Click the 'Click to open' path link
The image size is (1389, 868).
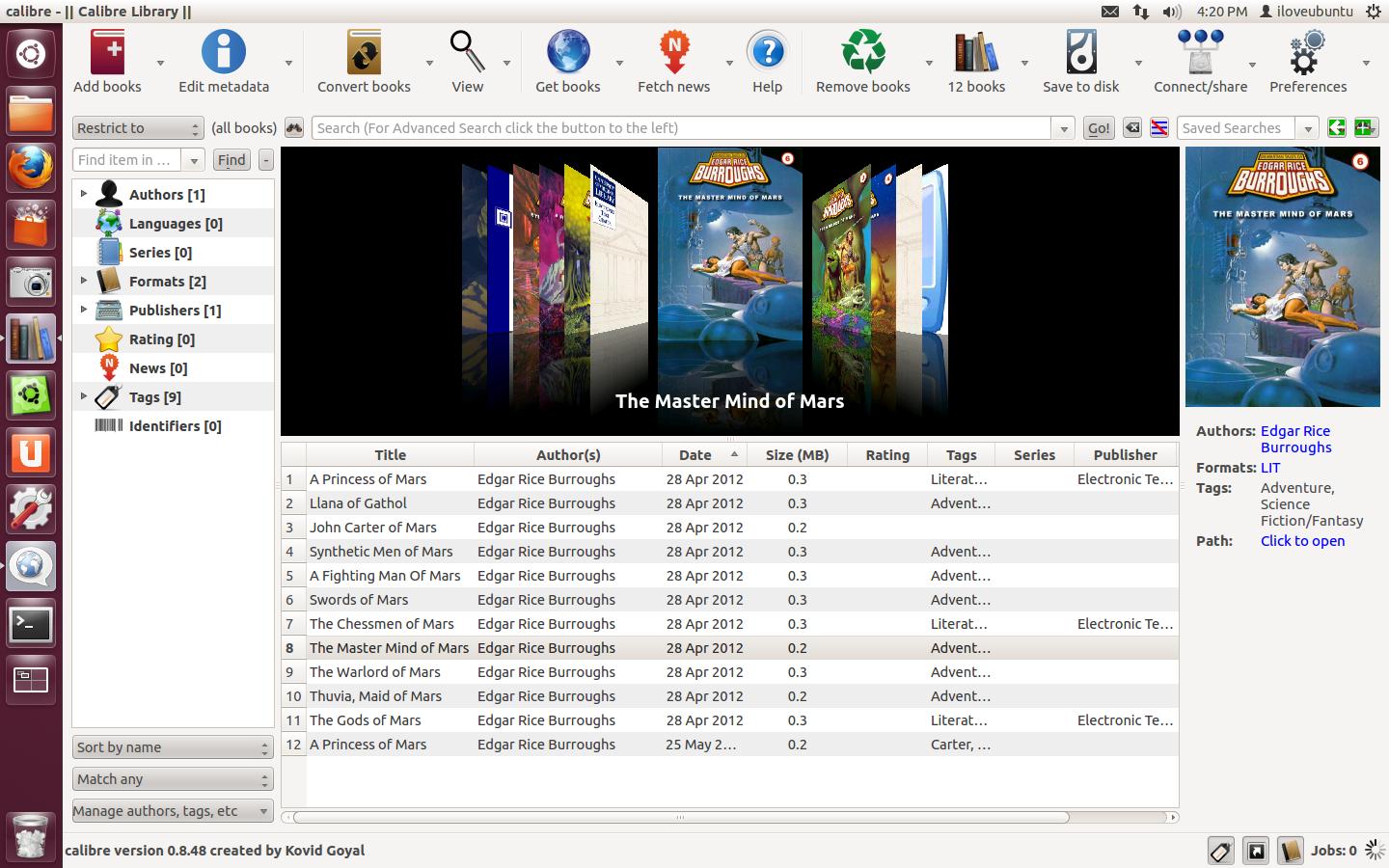click(1302, 541)
